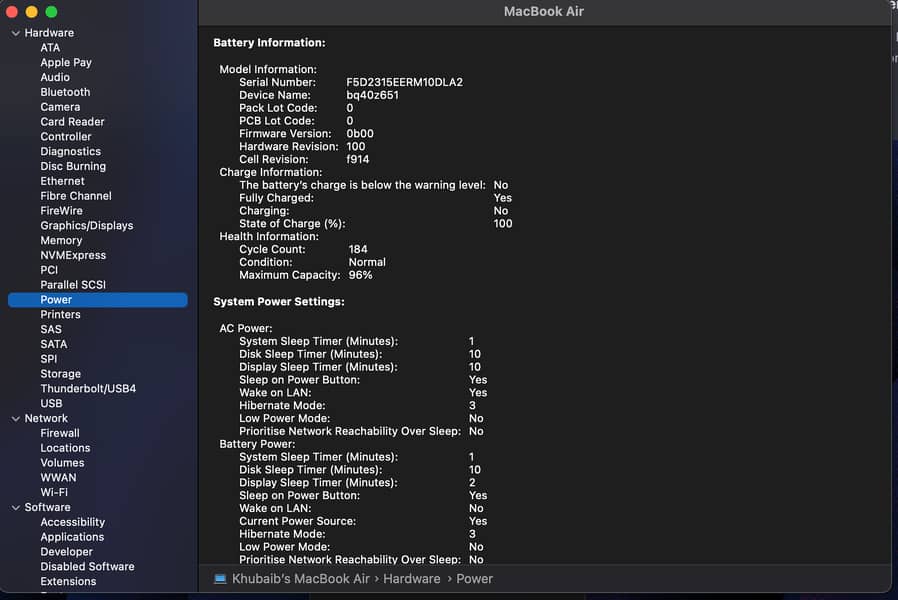898x600 pixels.
Task: Select Memory in the hardware list
Action: pyautogui.click(x=61, y=241)
